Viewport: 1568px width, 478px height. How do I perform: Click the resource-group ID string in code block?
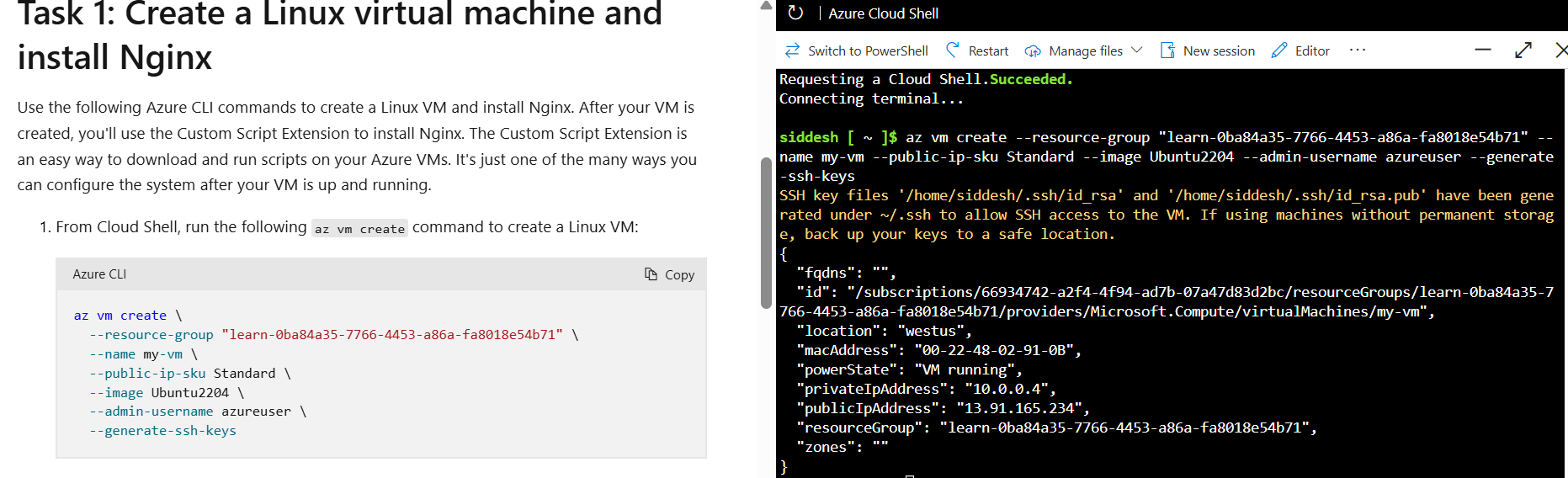392,335
